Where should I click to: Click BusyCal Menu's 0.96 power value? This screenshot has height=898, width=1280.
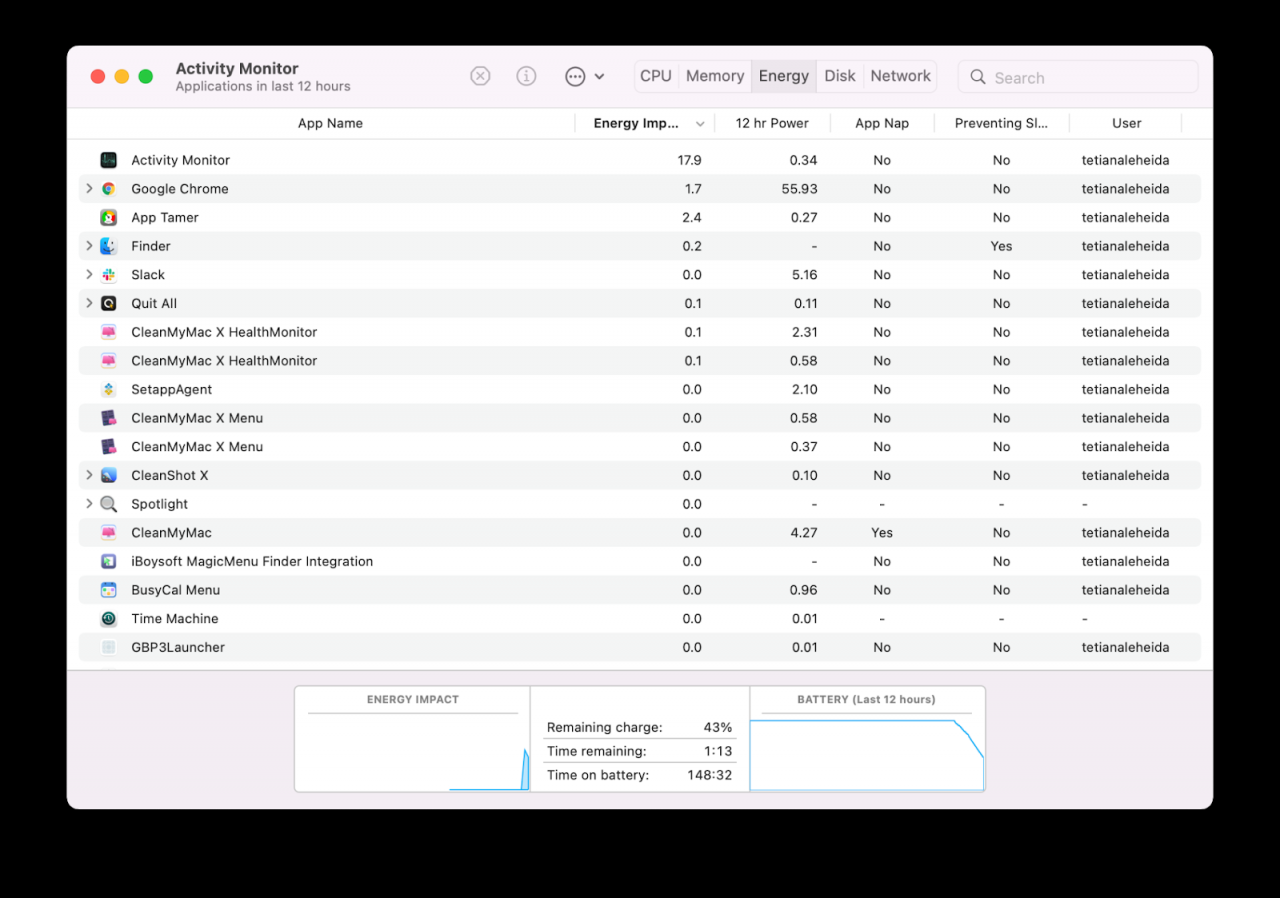[804, 591]
